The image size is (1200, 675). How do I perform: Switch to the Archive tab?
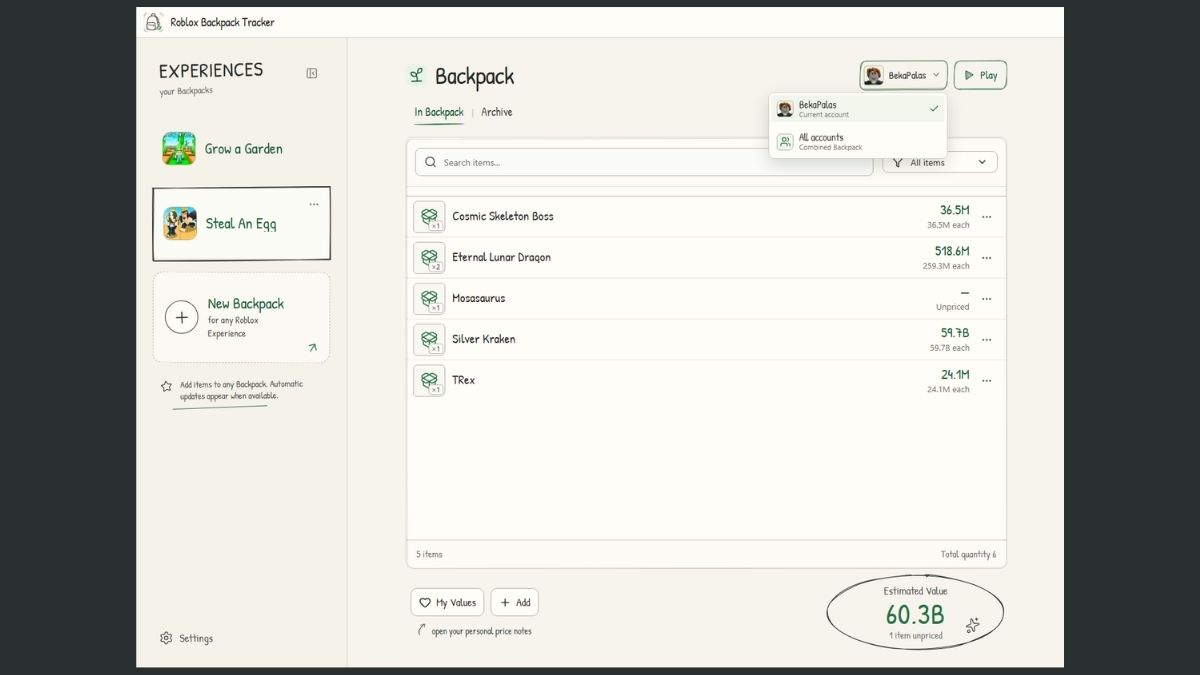point(497,112)
